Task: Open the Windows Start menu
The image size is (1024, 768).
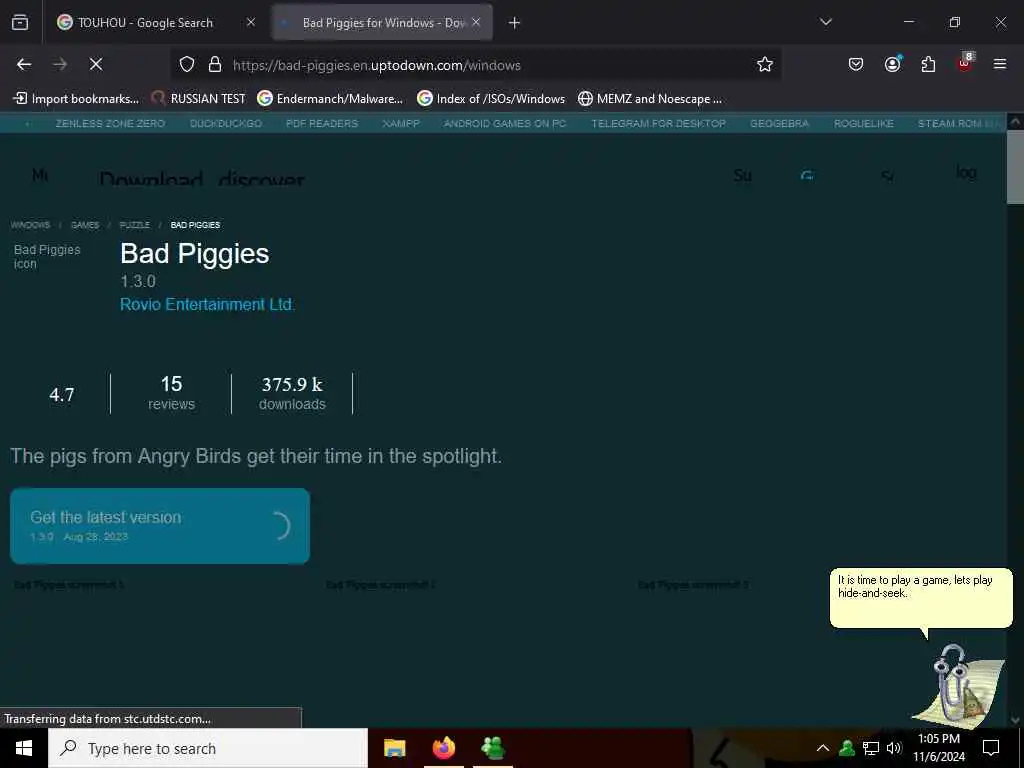Action: click(24, 748)
